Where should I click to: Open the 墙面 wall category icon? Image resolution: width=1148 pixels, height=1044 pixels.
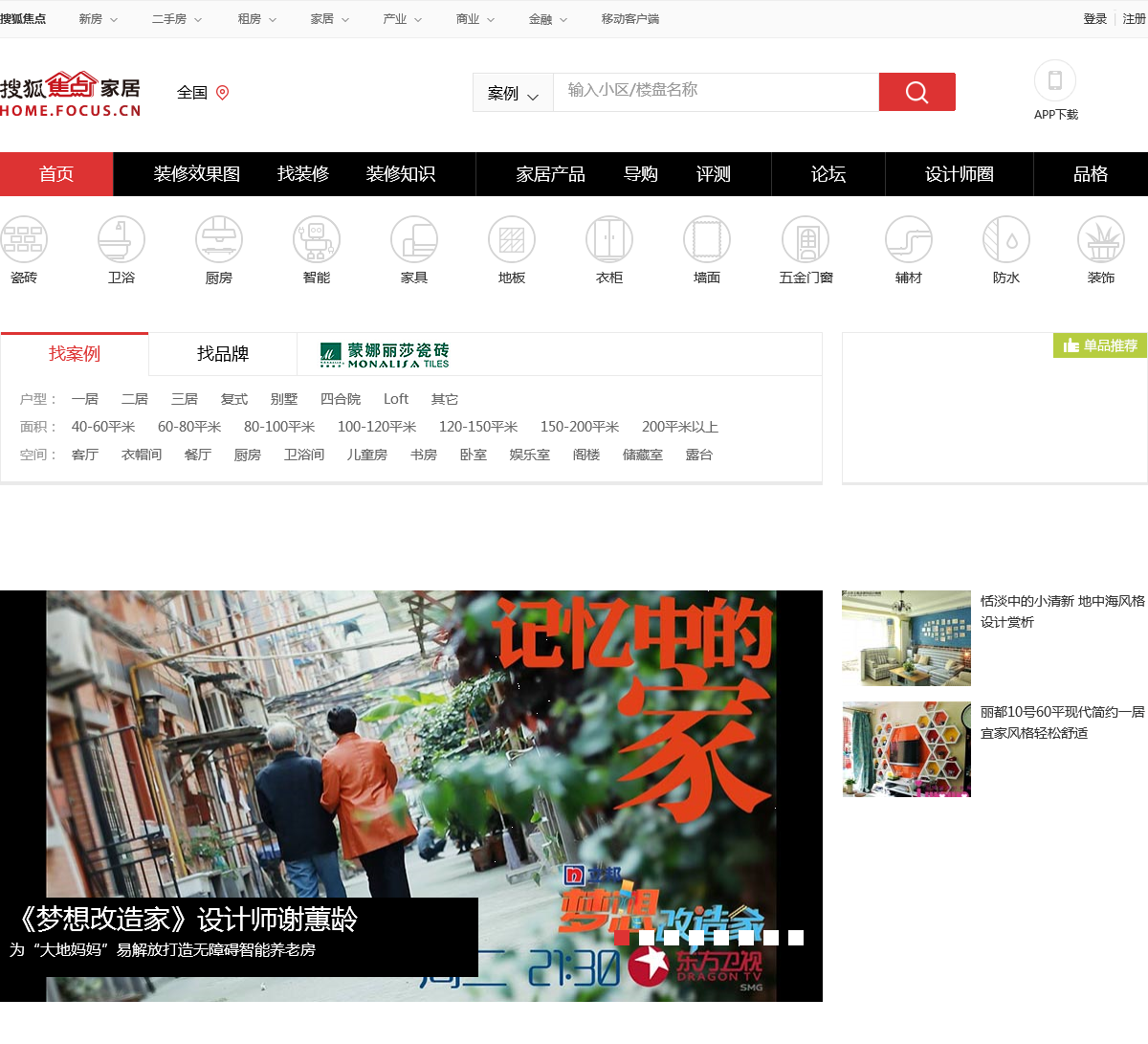[707, 239]
